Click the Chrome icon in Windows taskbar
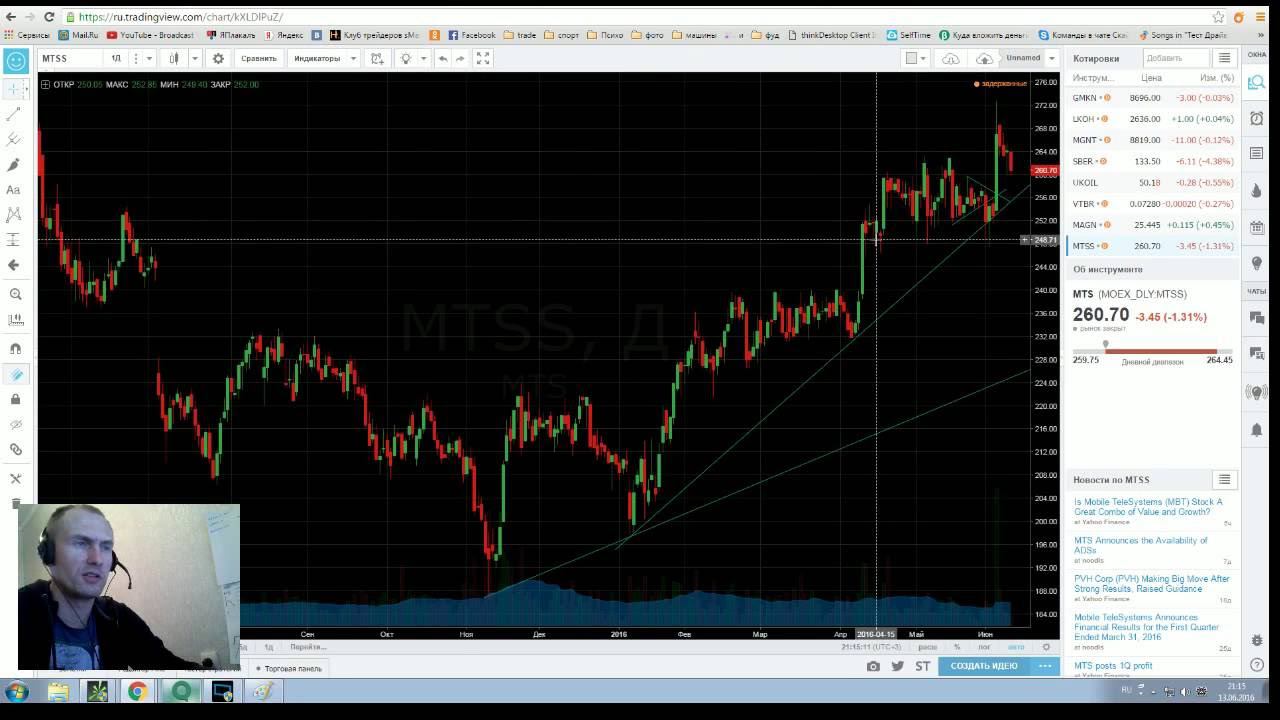This screenshot has width=1280, height=720. [x=137, y=691]
